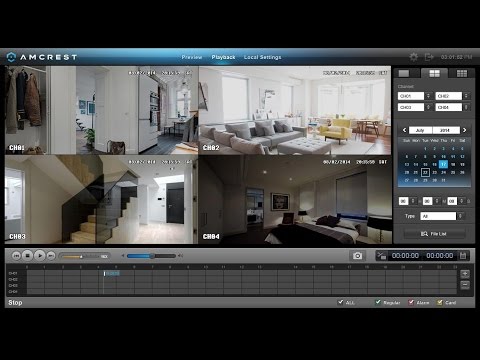The width and height of the screenshot is (480, 360).
Task: Click the Amcrest logo
Action: point(42,57)
